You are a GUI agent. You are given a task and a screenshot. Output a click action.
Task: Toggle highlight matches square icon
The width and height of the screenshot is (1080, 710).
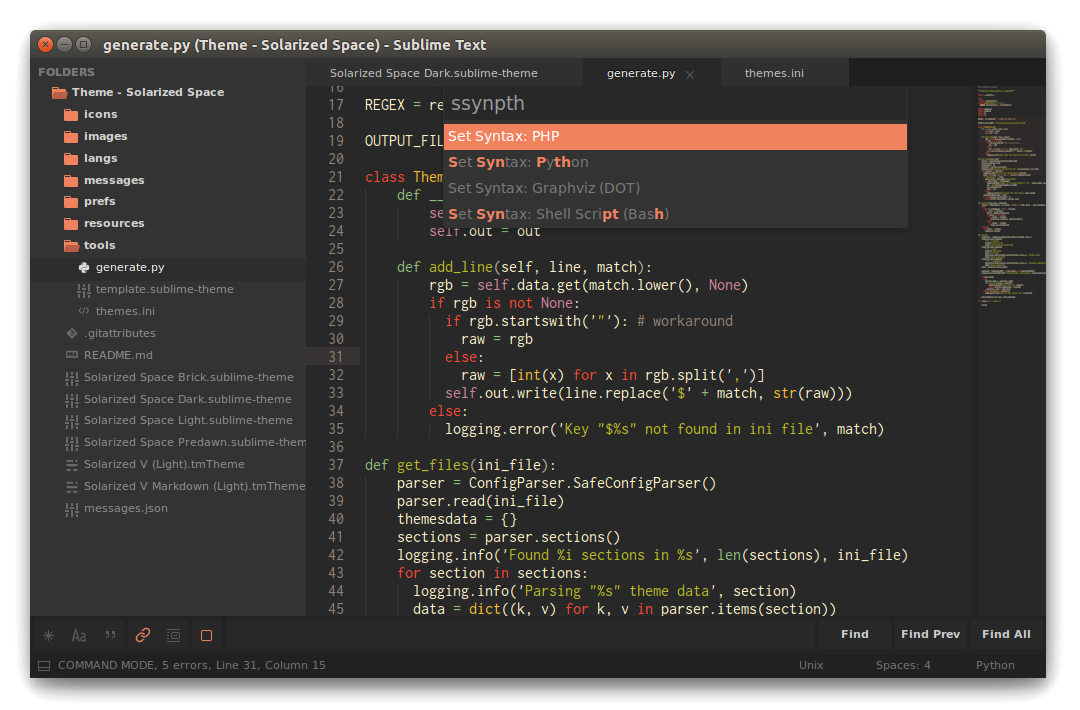[206, 636]
